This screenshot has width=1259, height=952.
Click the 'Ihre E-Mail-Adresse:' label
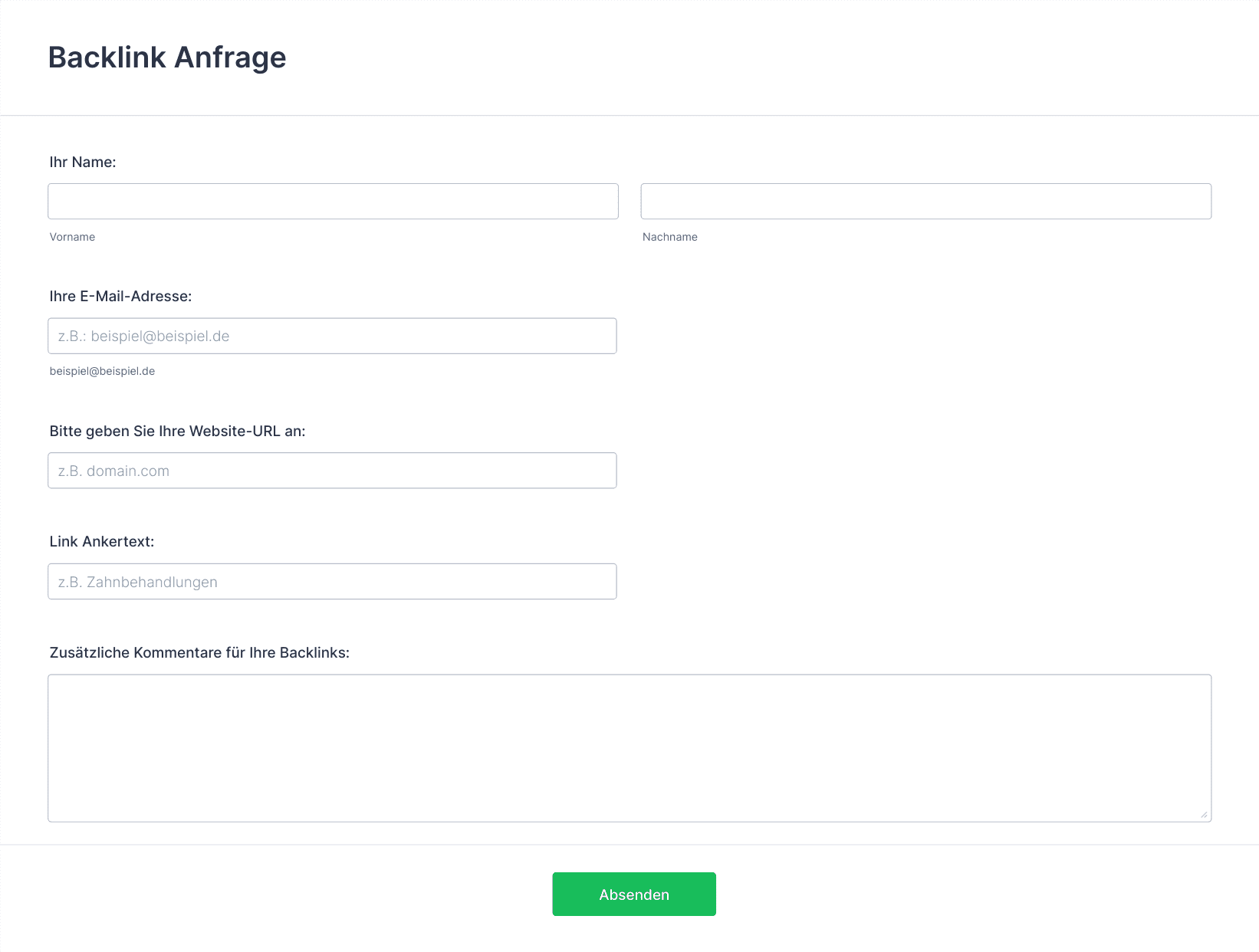coord(120,297)
